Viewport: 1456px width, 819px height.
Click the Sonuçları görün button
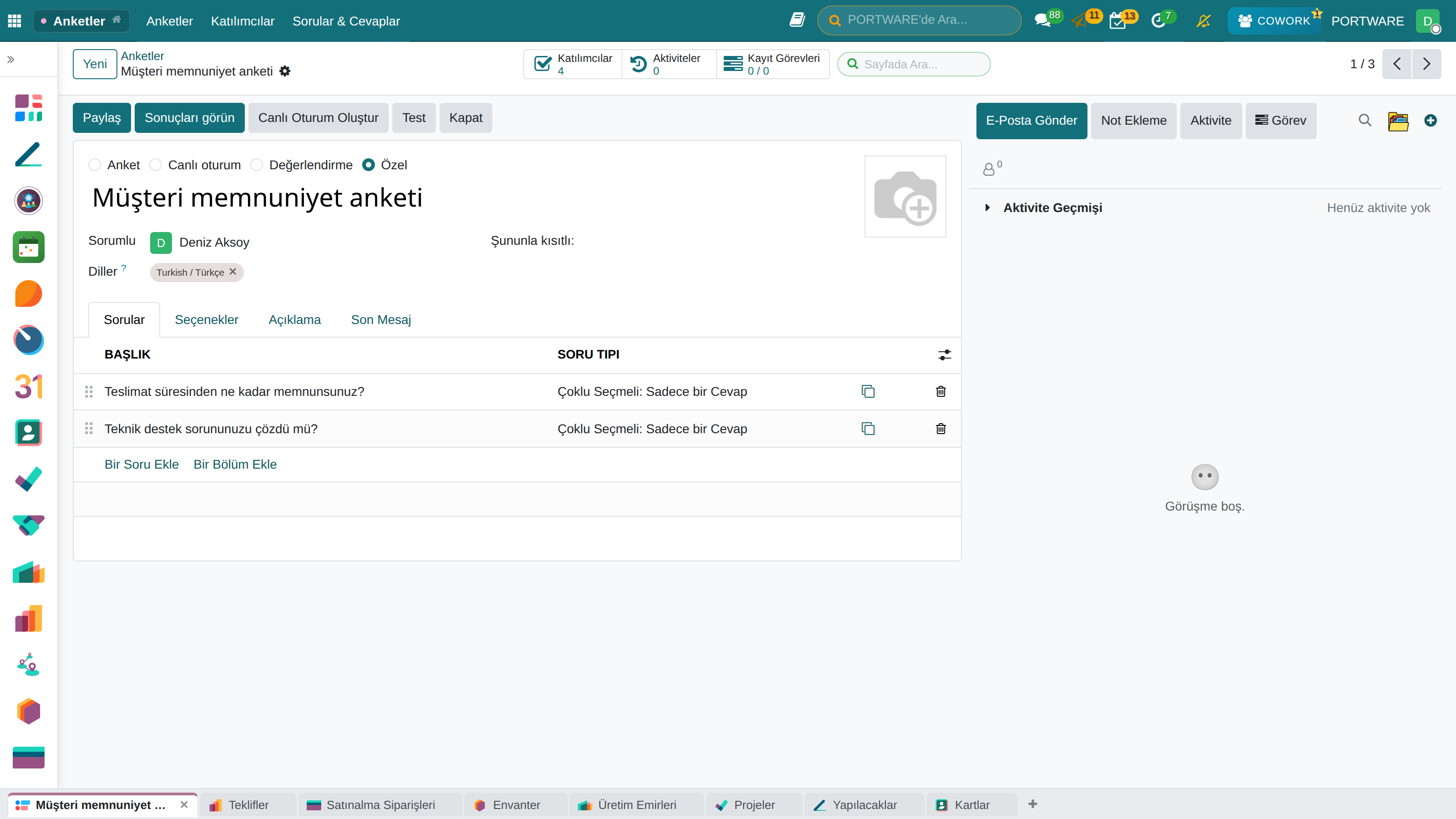point(189,117)
